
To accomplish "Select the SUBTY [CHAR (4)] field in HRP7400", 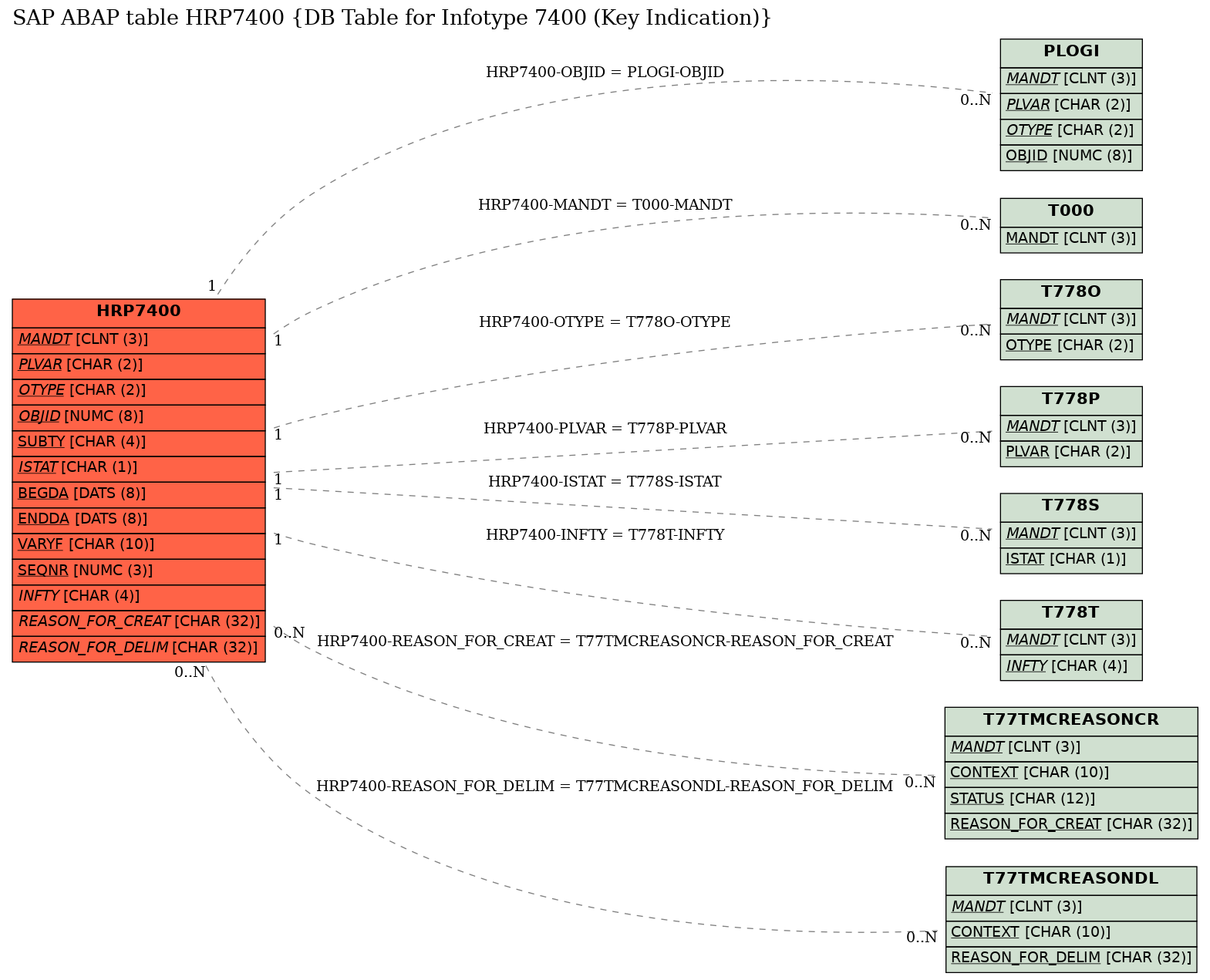I will coord(139,443).
